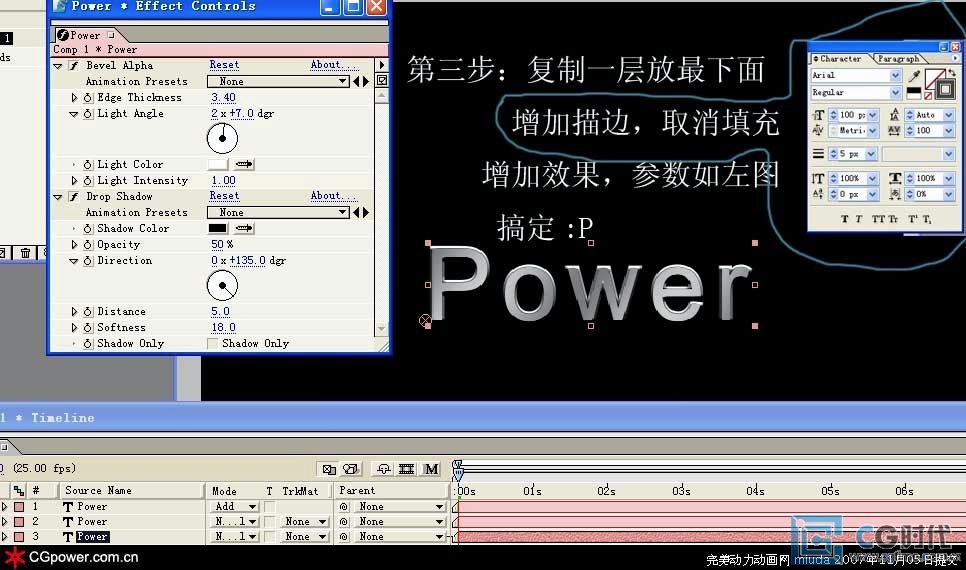Click the Draft 3D button in Timeline
The width and height of the screenshot is (966, 570).
click(x=351, y=469)
